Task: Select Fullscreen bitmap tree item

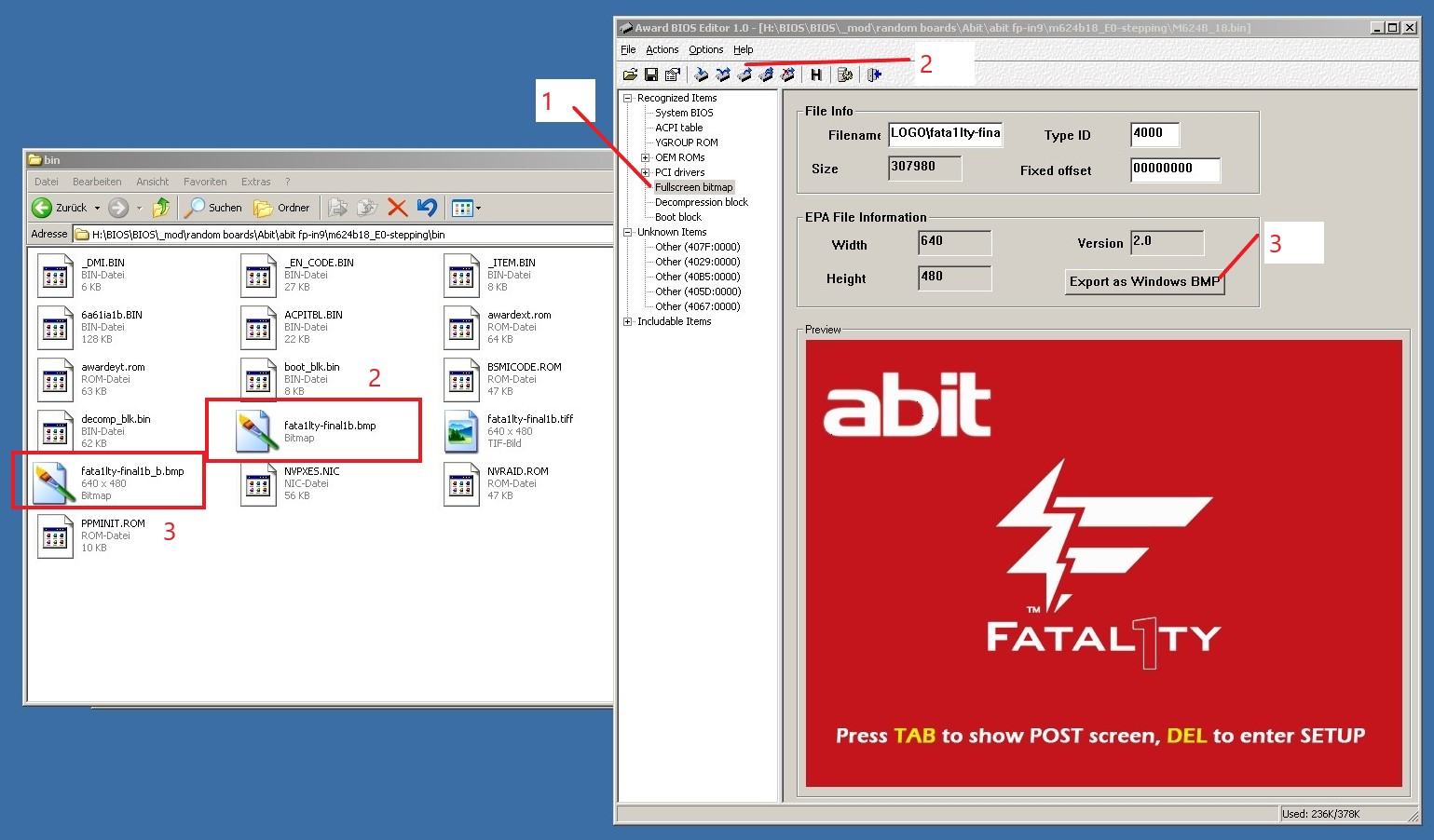Action: click(x=694, y=187)
